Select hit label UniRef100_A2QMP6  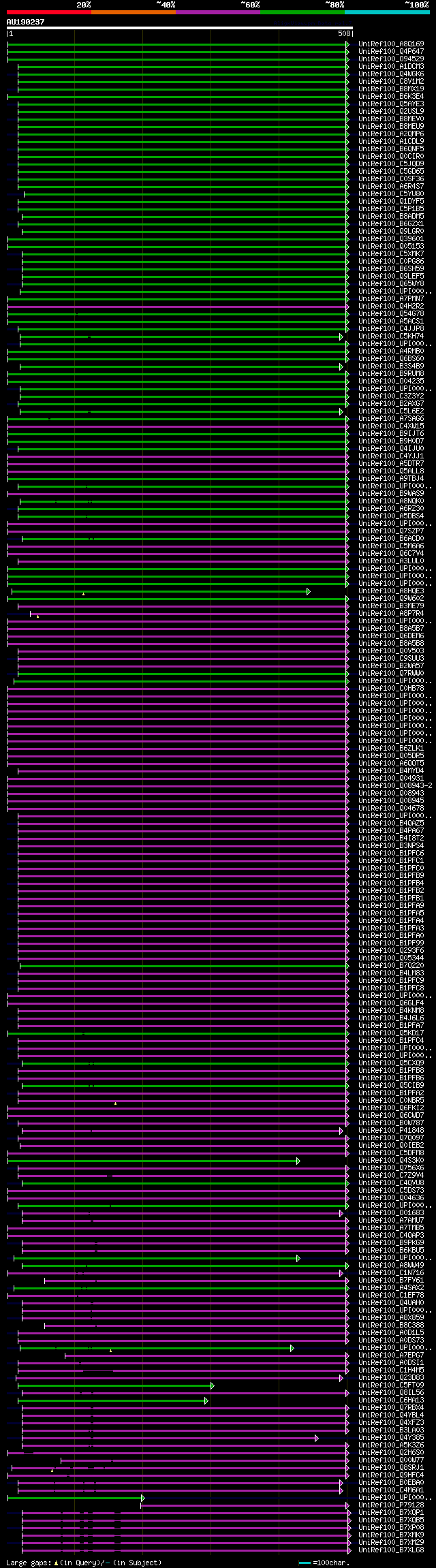click(x=391, y=134)
